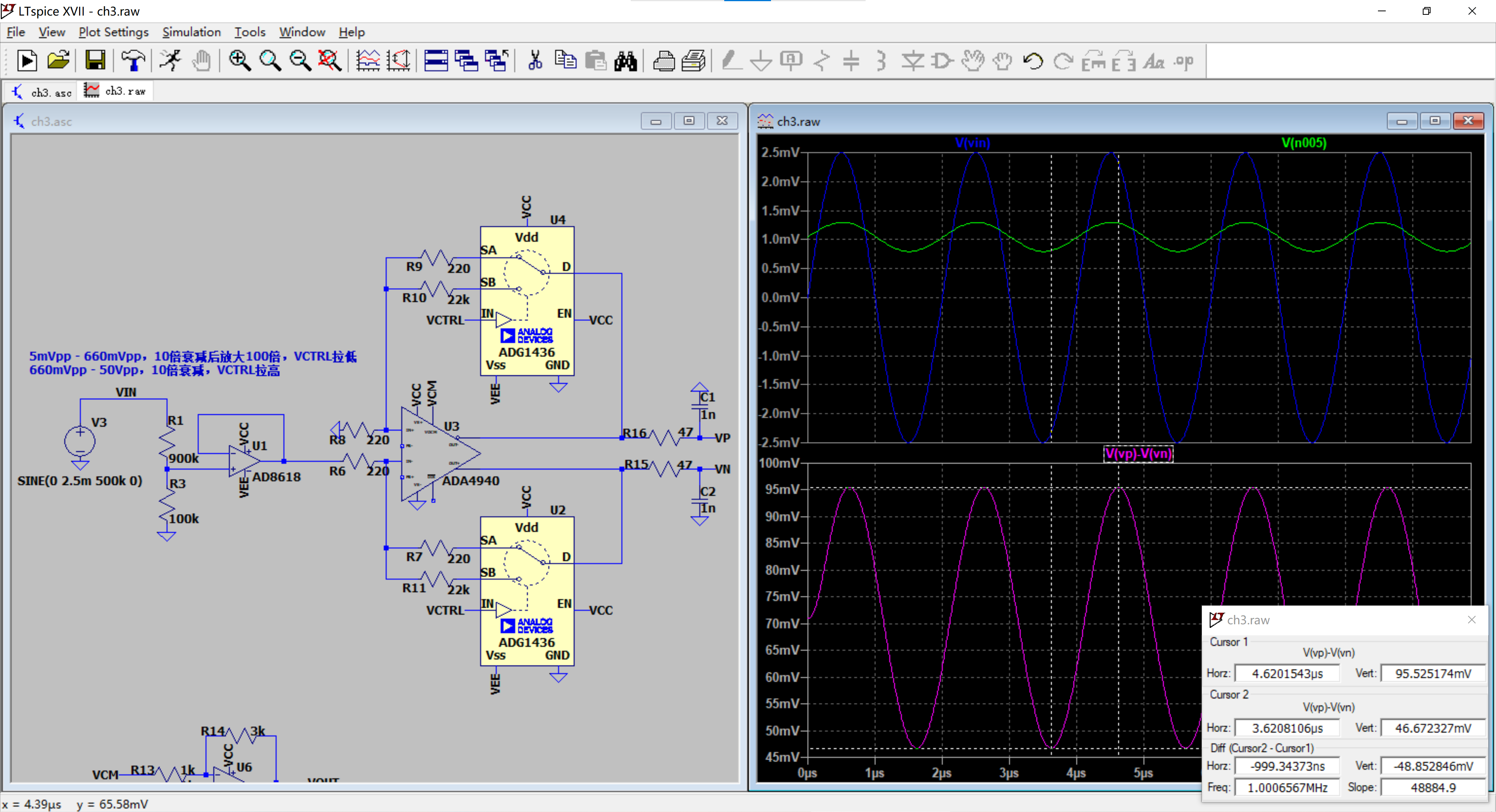Click the lower ADG1436 switch U2
Screen dimensions: 1496x812
pos(527,591)
